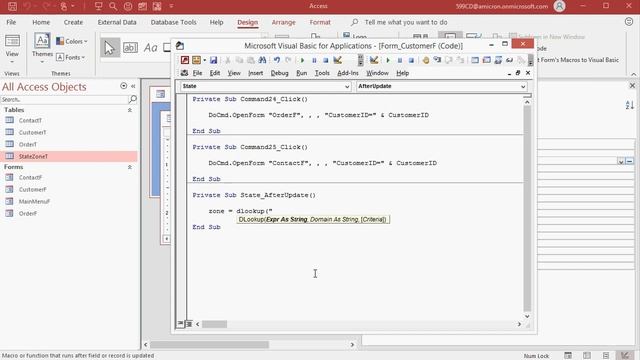Image resolution: width=640 pixels, height=360 pixels.
Task: Switch to the External Data tab
Action: pos(117,22)
